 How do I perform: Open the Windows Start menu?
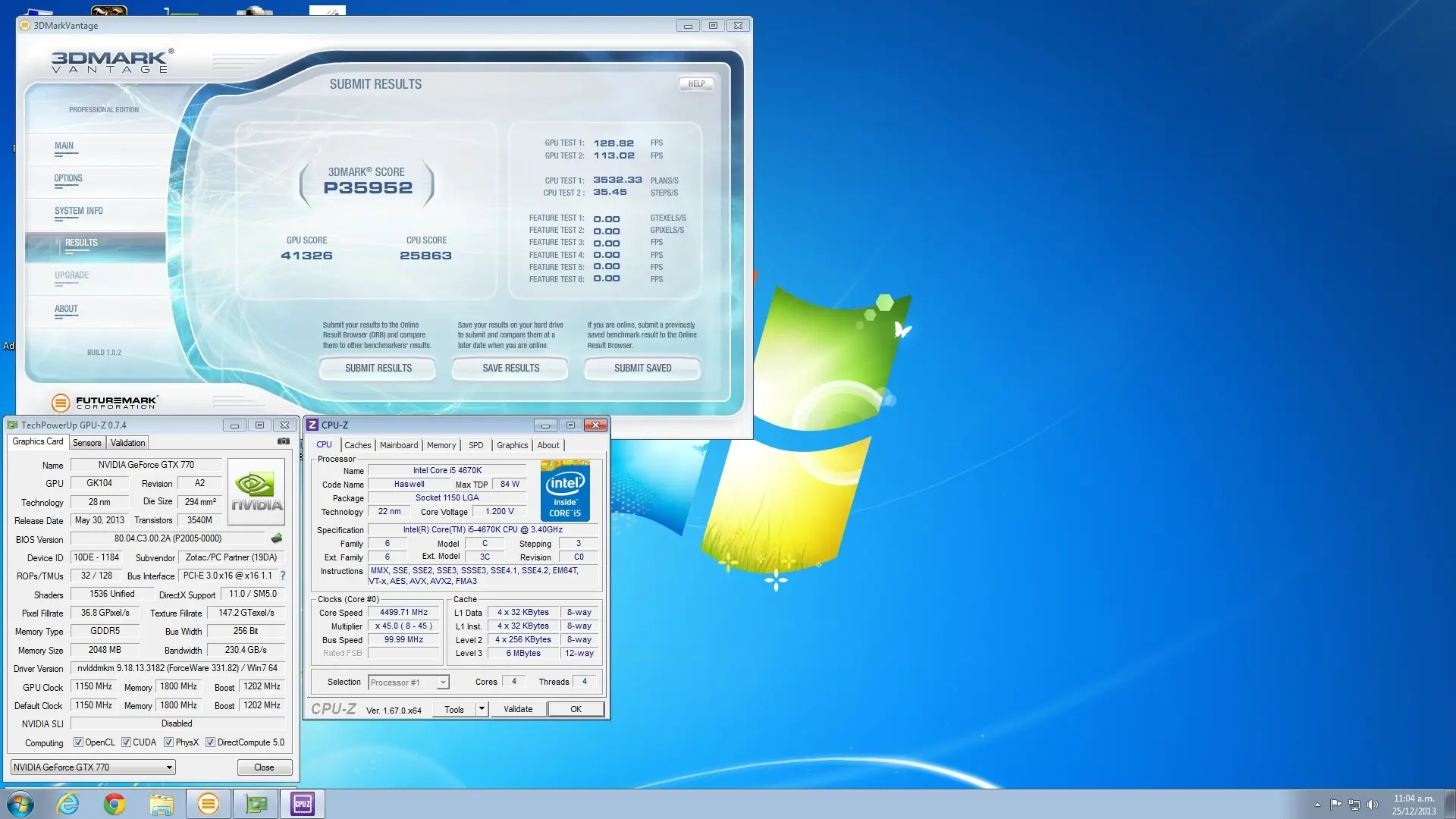pos(20,804)
